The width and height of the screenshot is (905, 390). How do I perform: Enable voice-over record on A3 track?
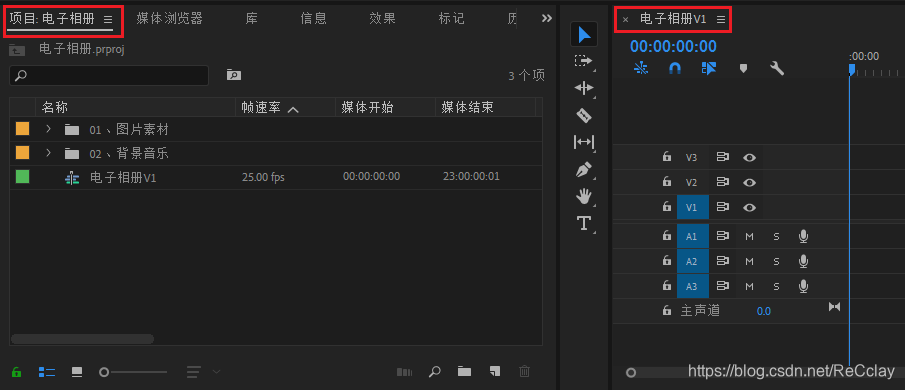803,286
